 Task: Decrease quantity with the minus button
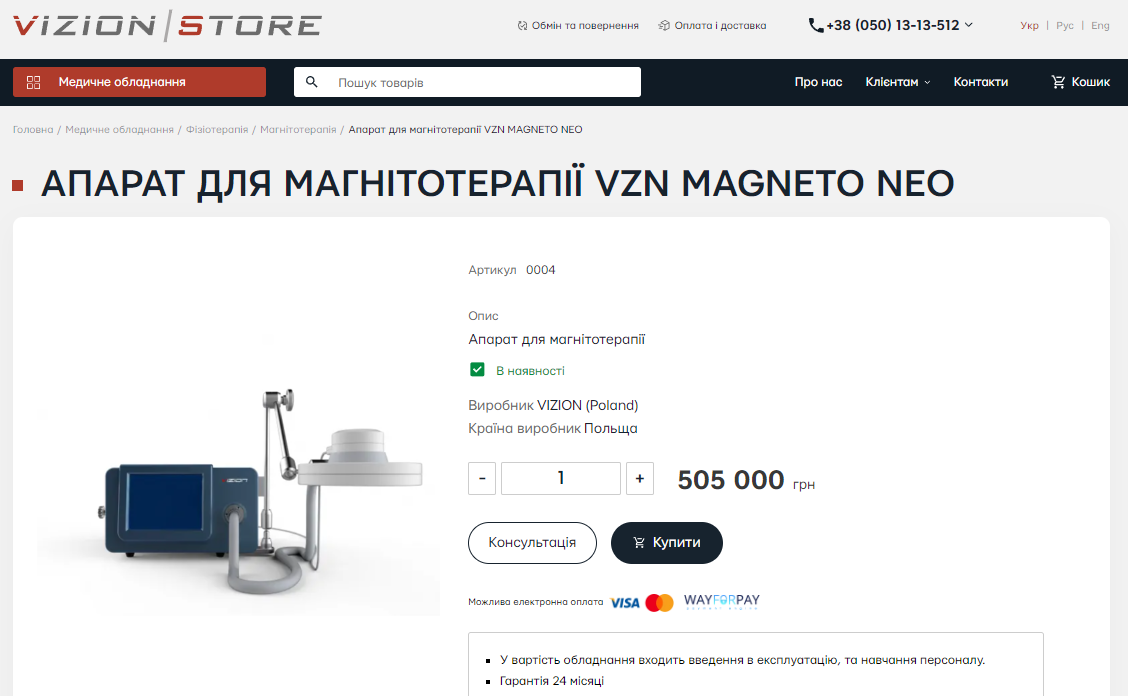(482, 479)
